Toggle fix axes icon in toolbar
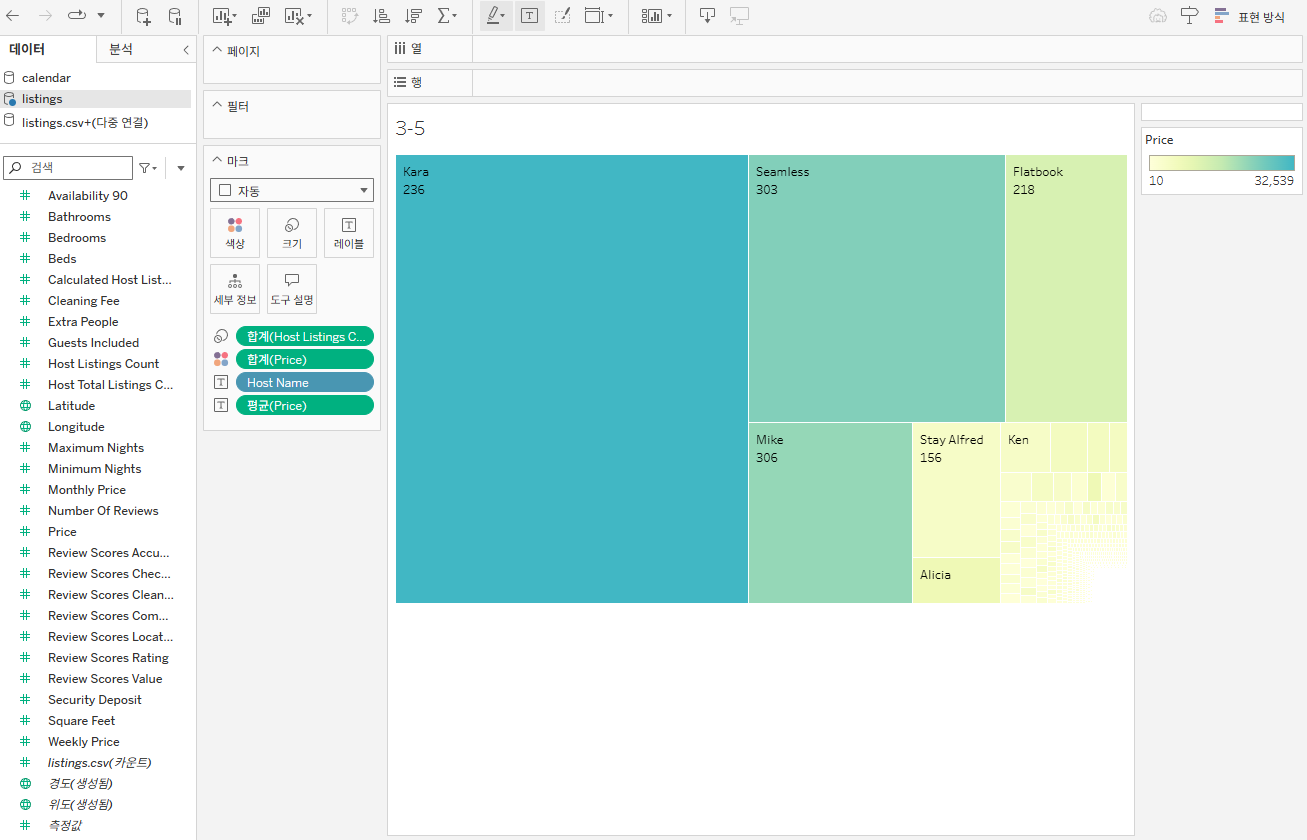The height and width of the screenshot is (840, 1307). tap(562, 16)
